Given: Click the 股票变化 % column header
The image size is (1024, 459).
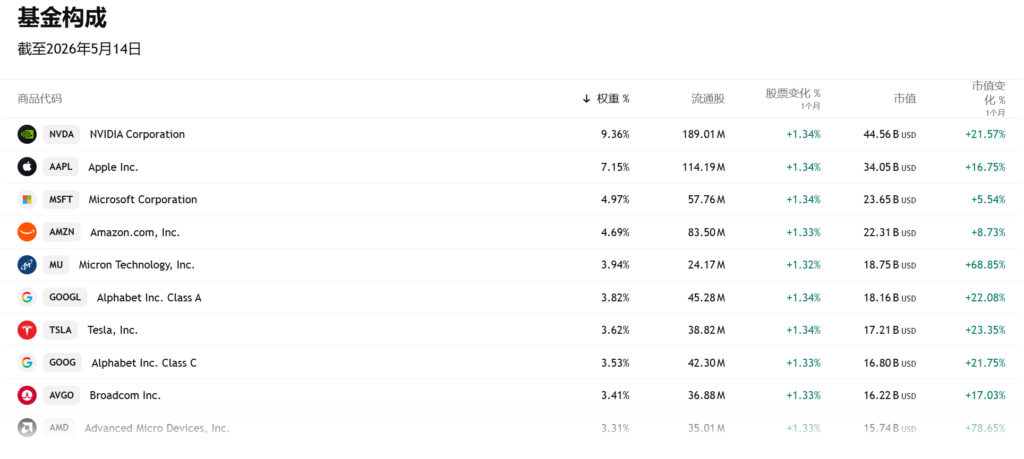Looking at the screenshot, I should point(793,96).
